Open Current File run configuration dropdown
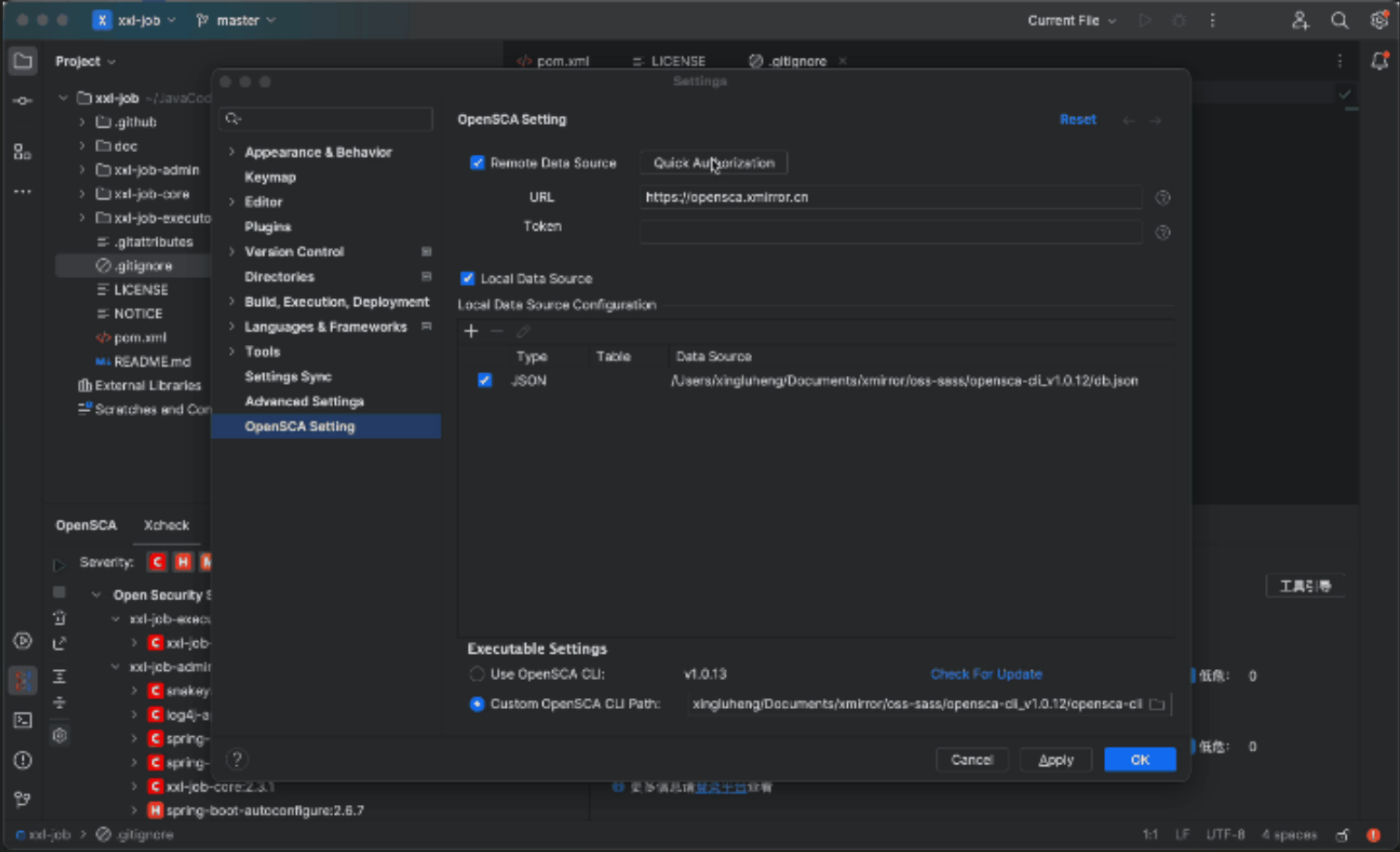 point(1071,20)
